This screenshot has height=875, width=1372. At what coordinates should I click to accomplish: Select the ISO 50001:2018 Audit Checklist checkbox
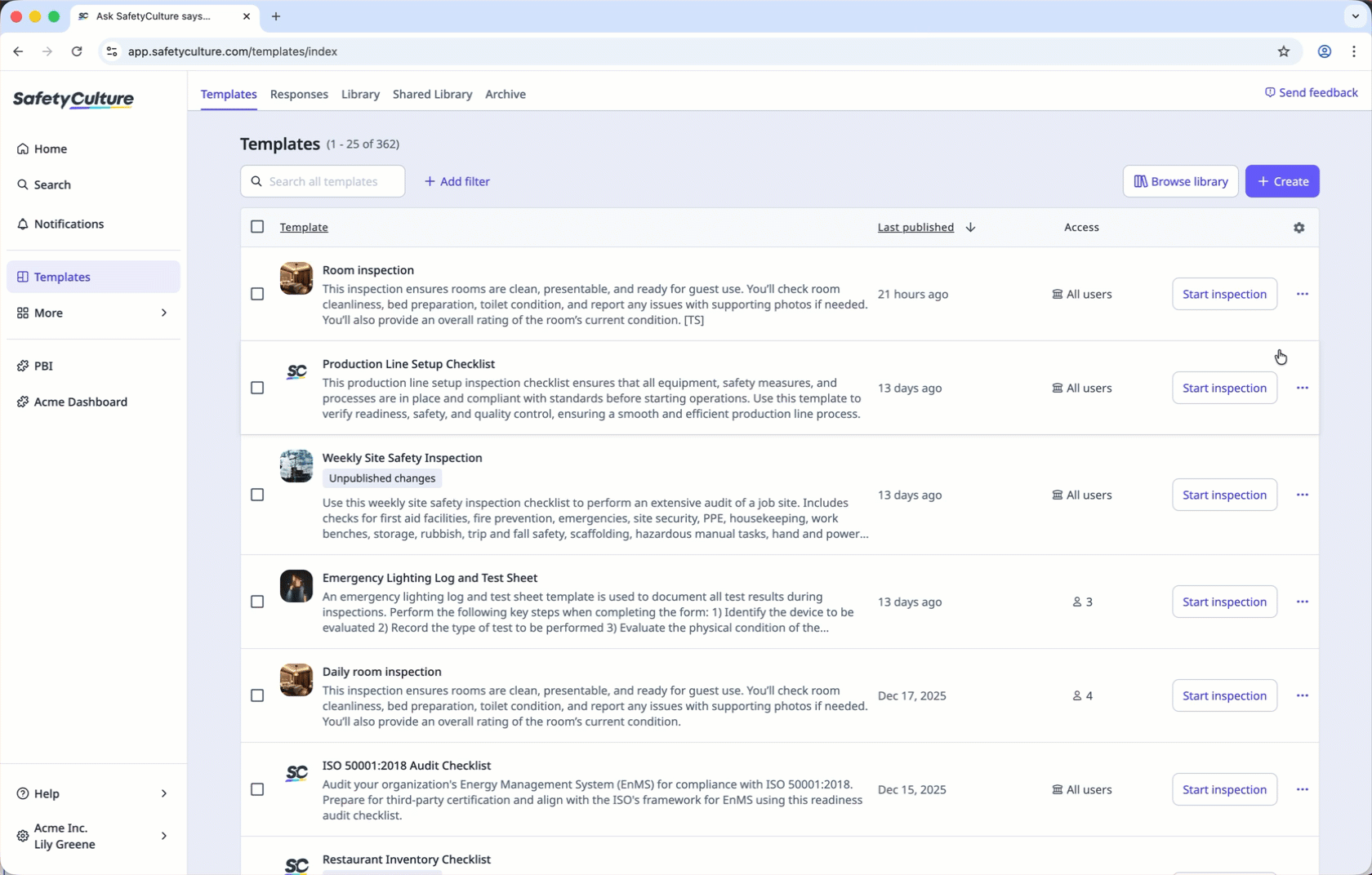pos(257,789)
